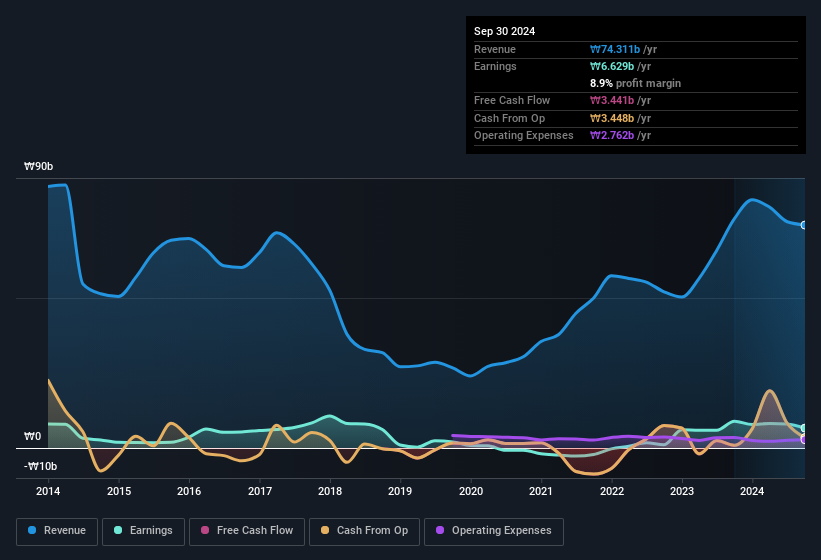Click the ₩3.441b free cash flow value
The height and width of the screenshot is (560, 821).
pos(612,100)
